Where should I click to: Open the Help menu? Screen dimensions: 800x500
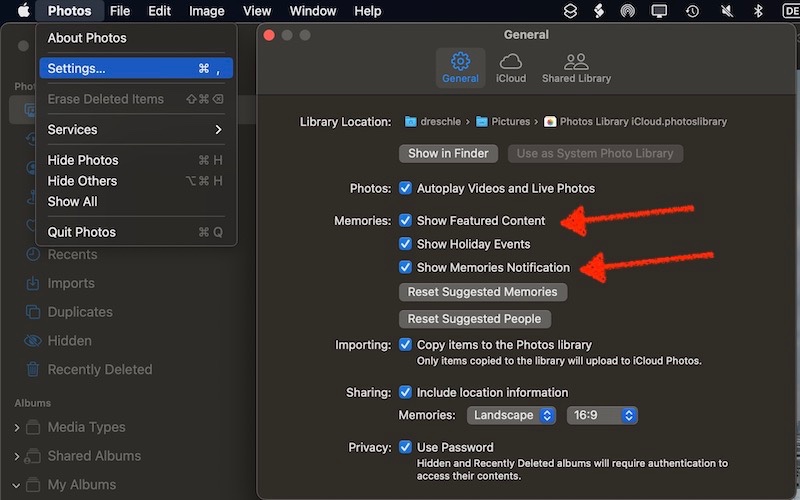pyautogui.click(x=368, y=11)
